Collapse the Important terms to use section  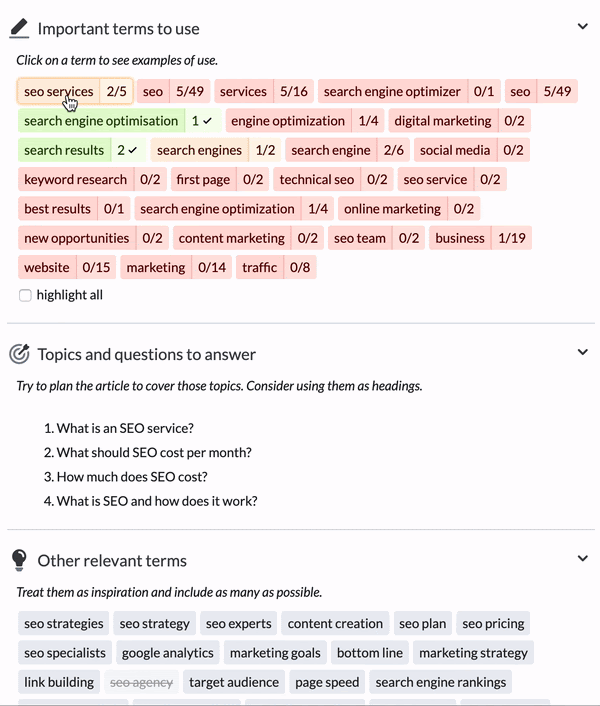tap(582, 27)
